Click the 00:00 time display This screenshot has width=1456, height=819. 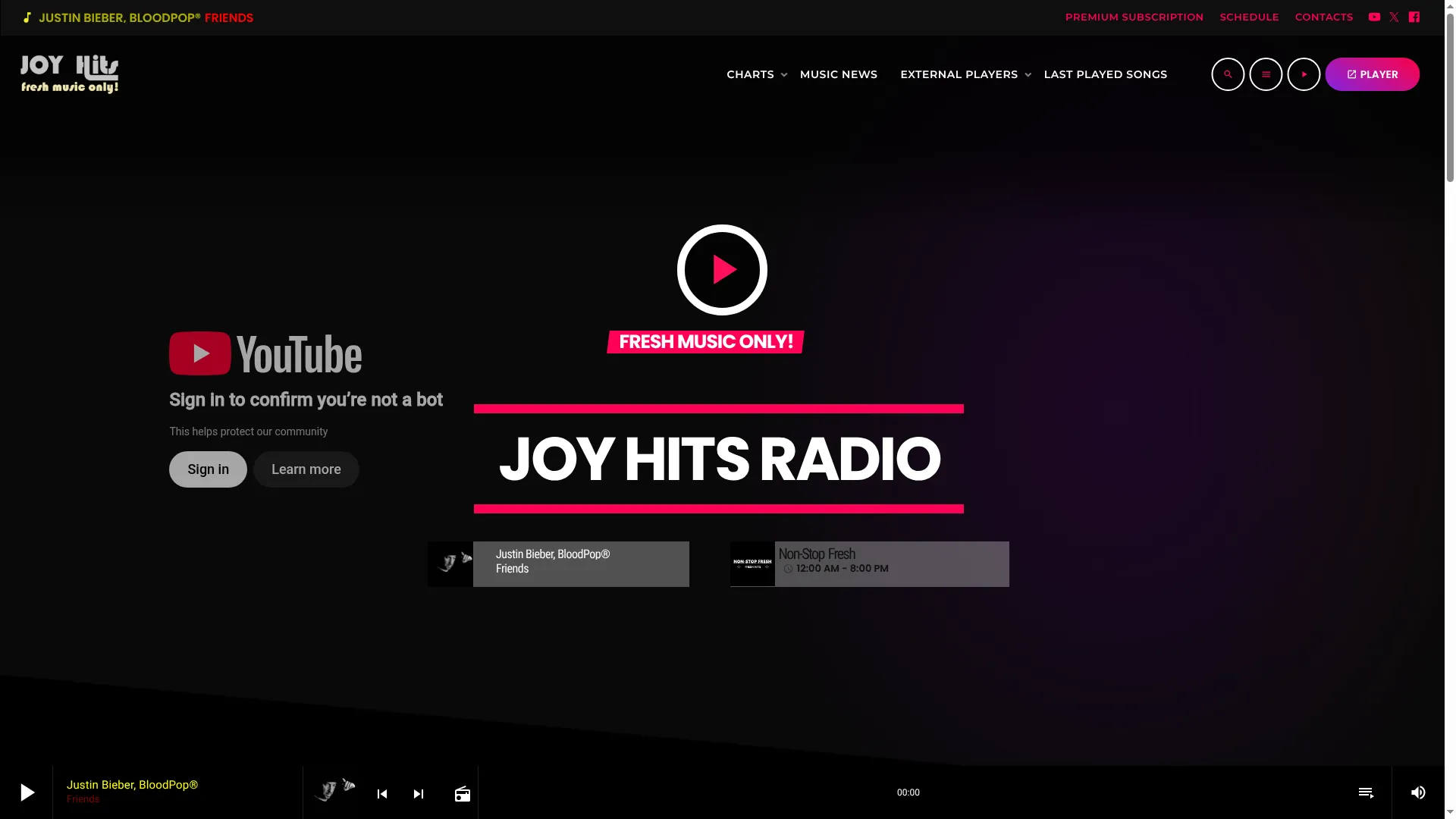click(908, 792)
